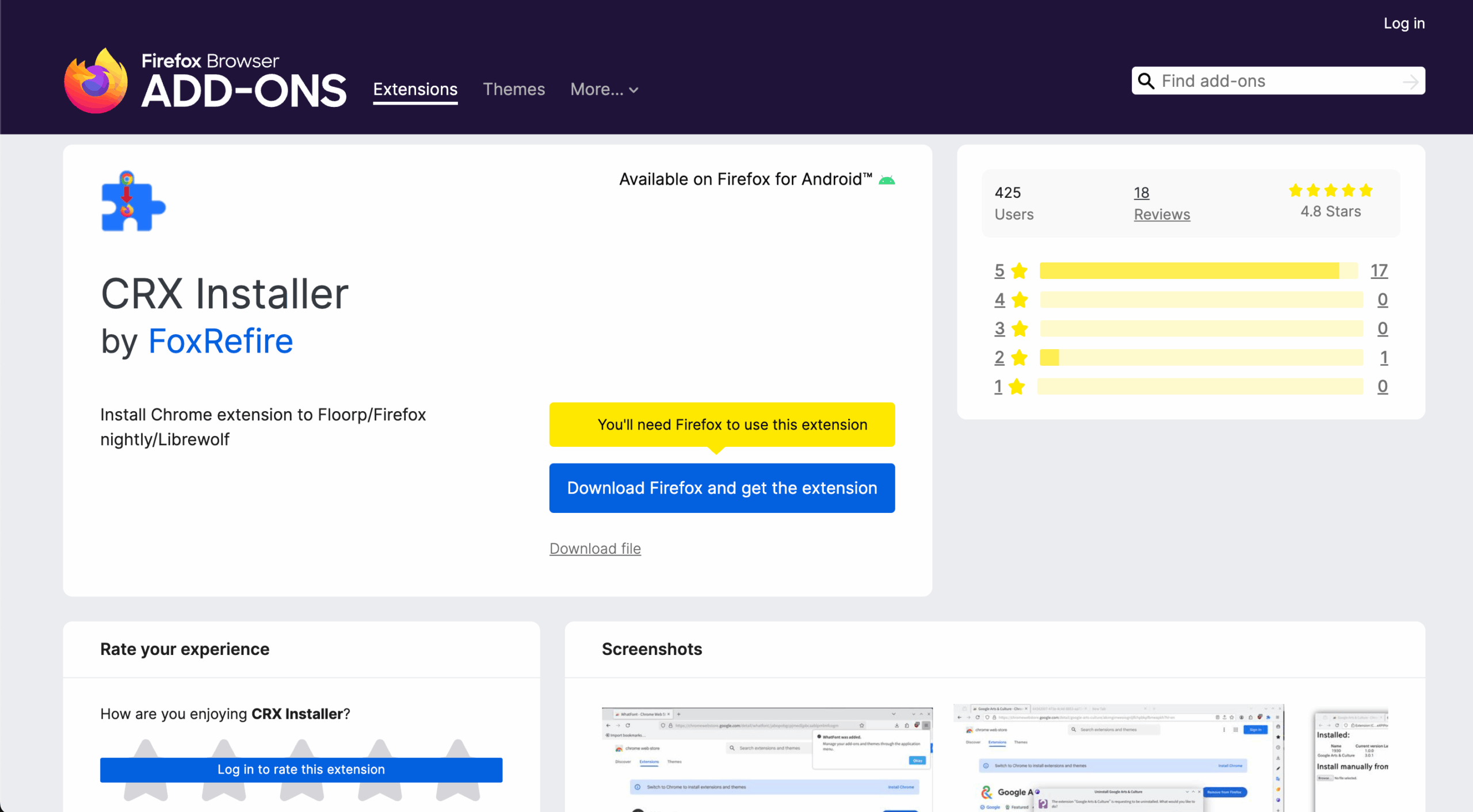1473x812 pixels.
Task: Click the 4.8 star rating stars
Action: 1330,190
